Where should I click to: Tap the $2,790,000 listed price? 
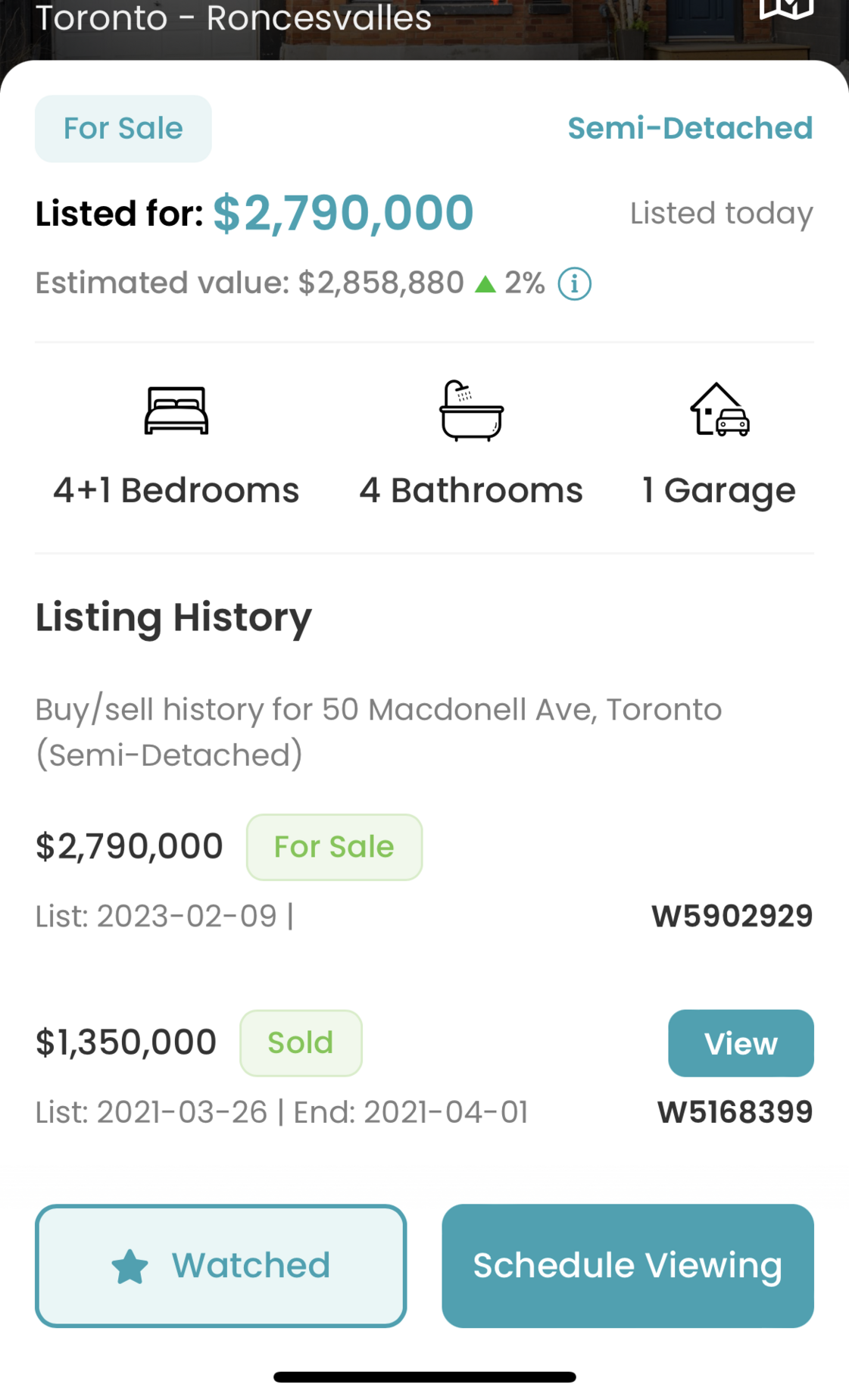tap(343, 213)
